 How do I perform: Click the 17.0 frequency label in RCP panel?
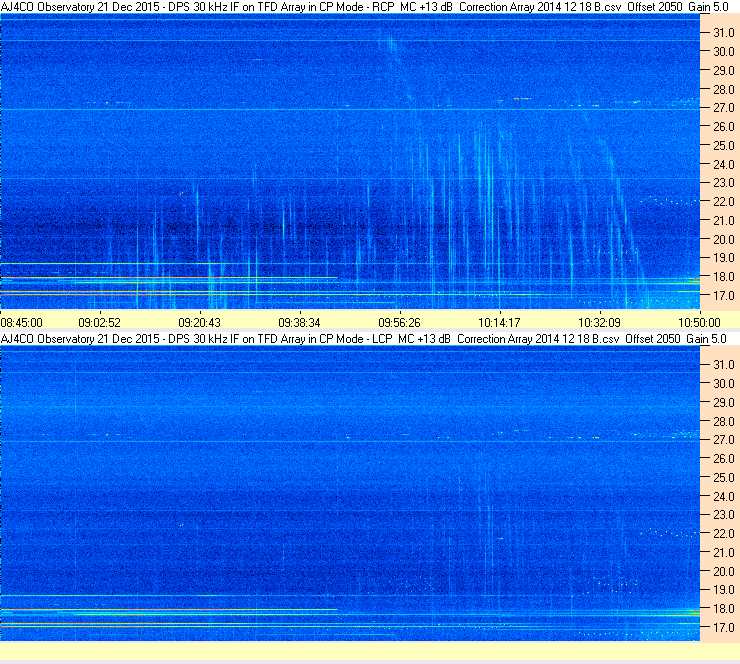point(724,296)
